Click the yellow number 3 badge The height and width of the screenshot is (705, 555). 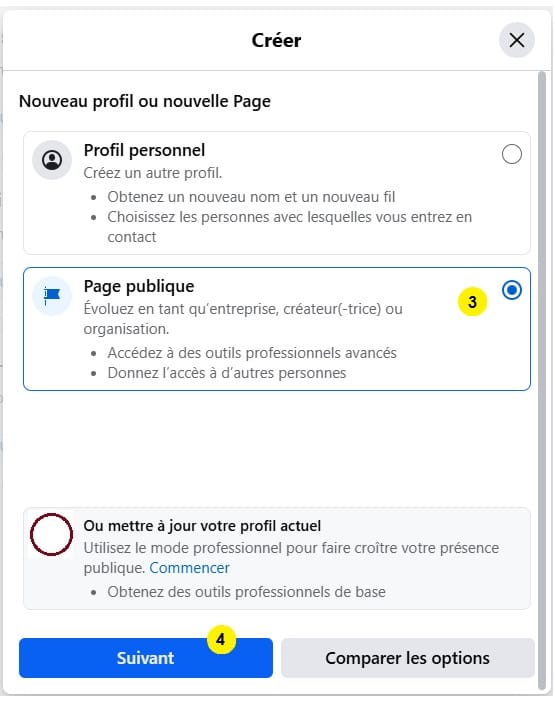click(472, 302)
